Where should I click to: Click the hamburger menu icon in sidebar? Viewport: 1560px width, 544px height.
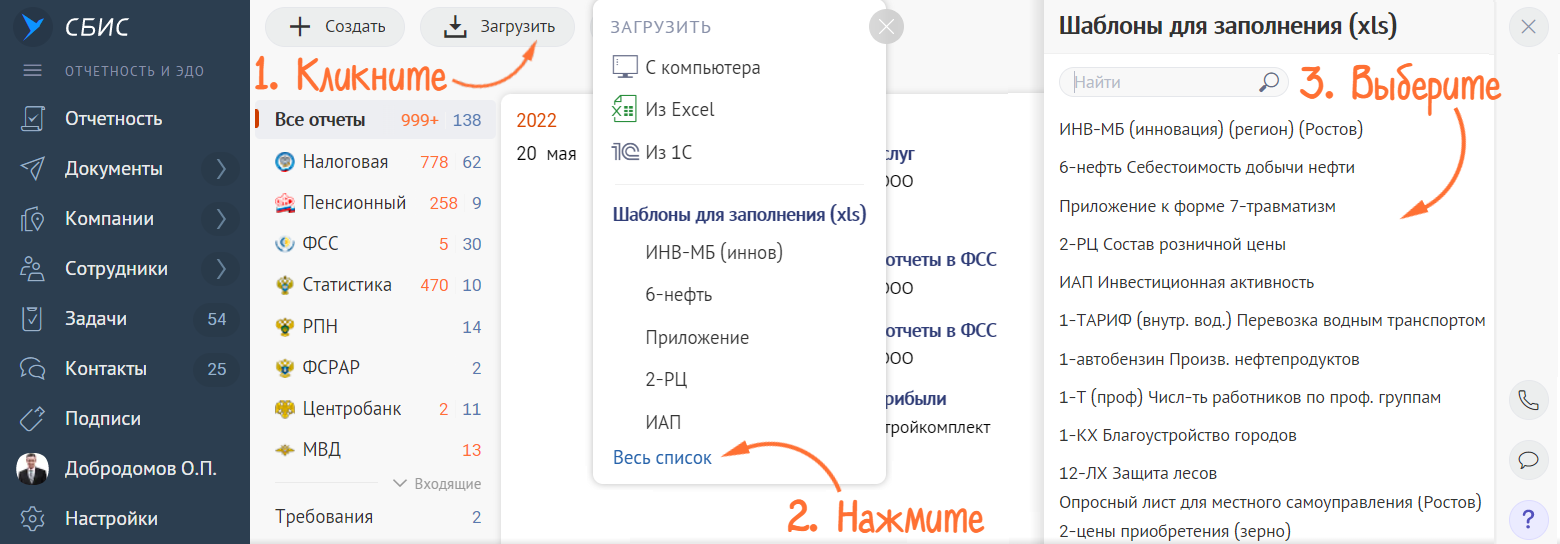click(33, 71)
